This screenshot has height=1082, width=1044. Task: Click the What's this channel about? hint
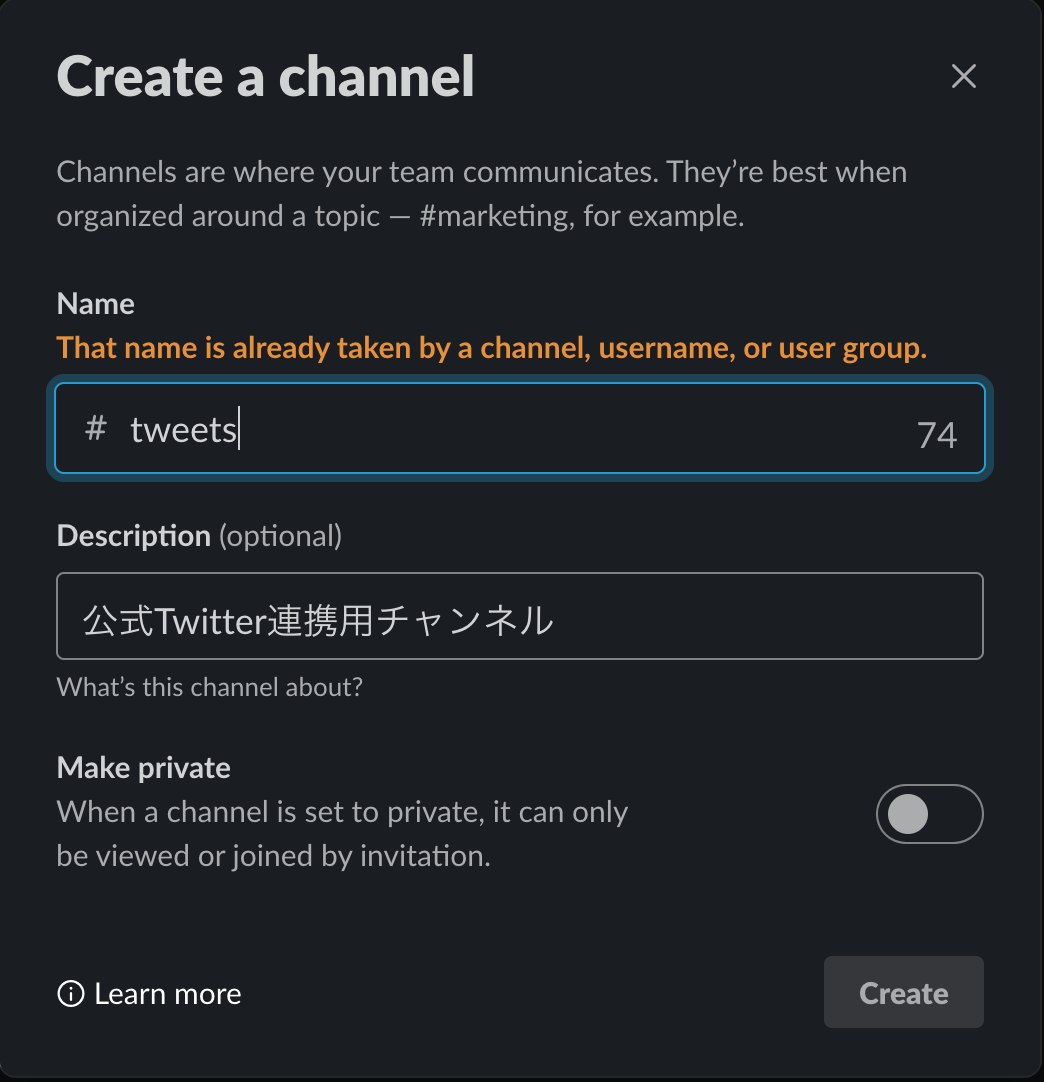tap(209, 688)
